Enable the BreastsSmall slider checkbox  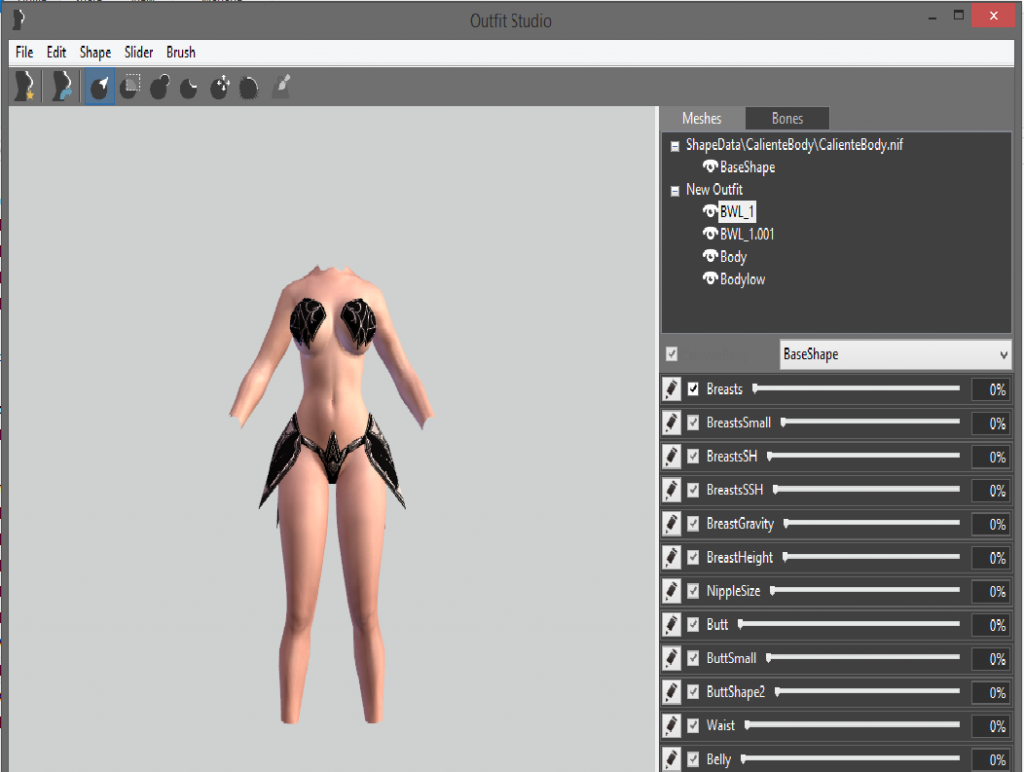[692, 423]
